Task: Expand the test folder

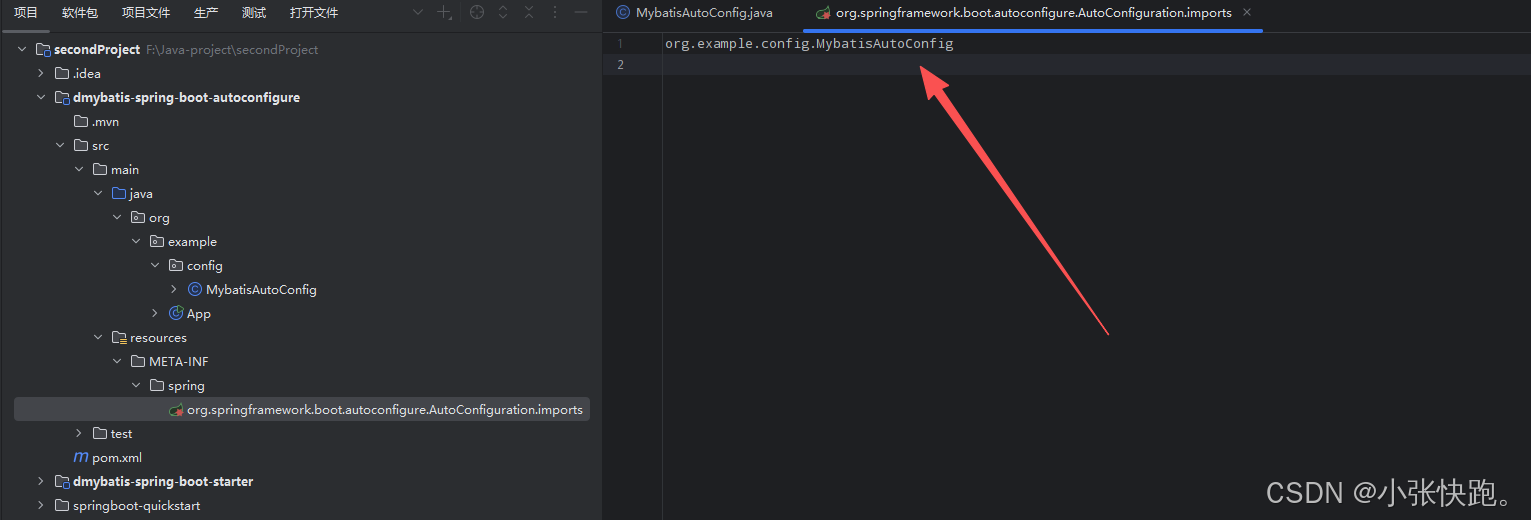Action: point(79,433)
